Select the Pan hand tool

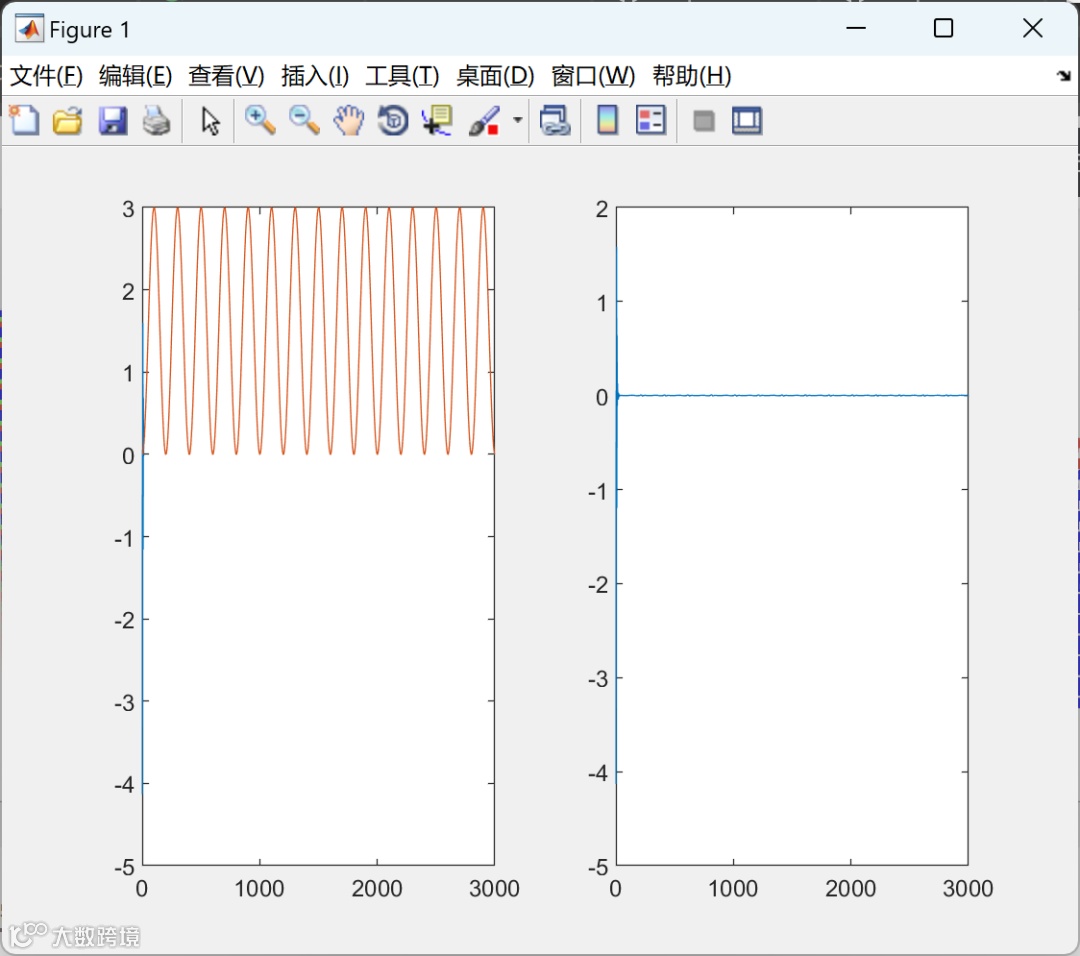pyautogui.click(x=349, y=121)
